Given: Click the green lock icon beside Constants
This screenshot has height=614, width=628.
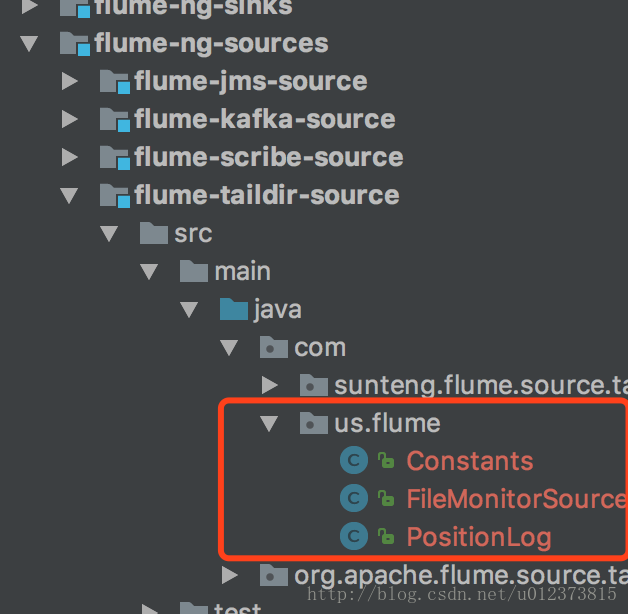Looking at the screenshot, I should click(386, 460).
